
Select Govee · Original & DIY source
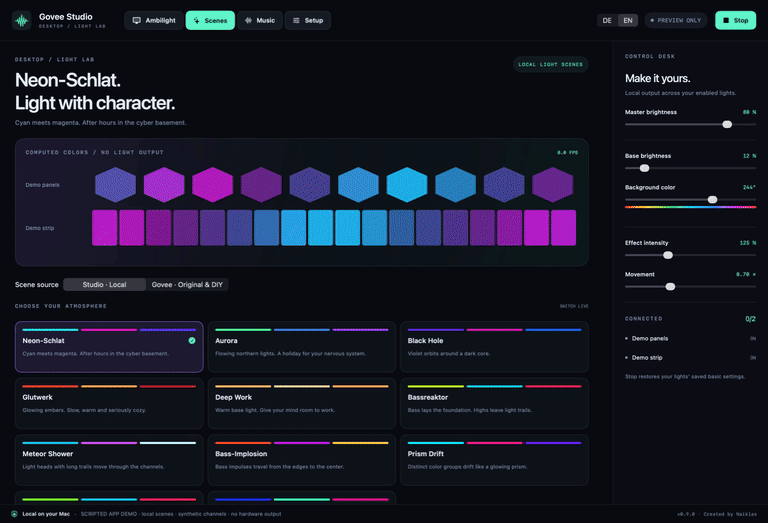pos(187,285)
